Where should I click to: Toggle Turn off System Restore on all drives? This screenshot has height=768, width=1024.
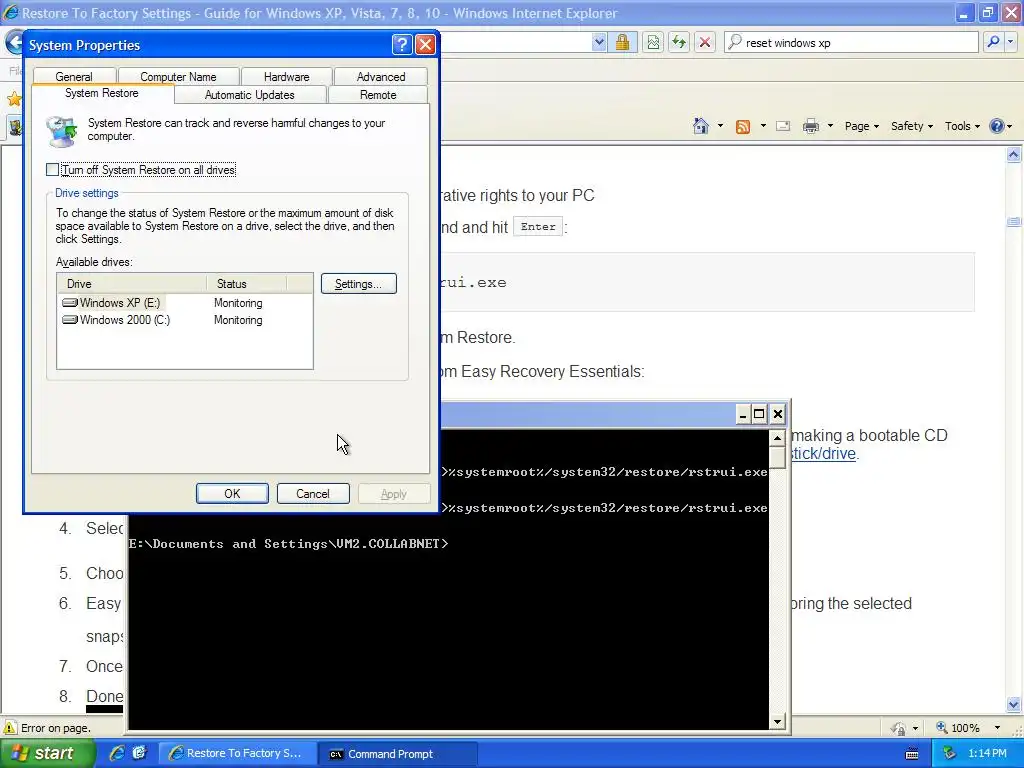coord(52,170)
